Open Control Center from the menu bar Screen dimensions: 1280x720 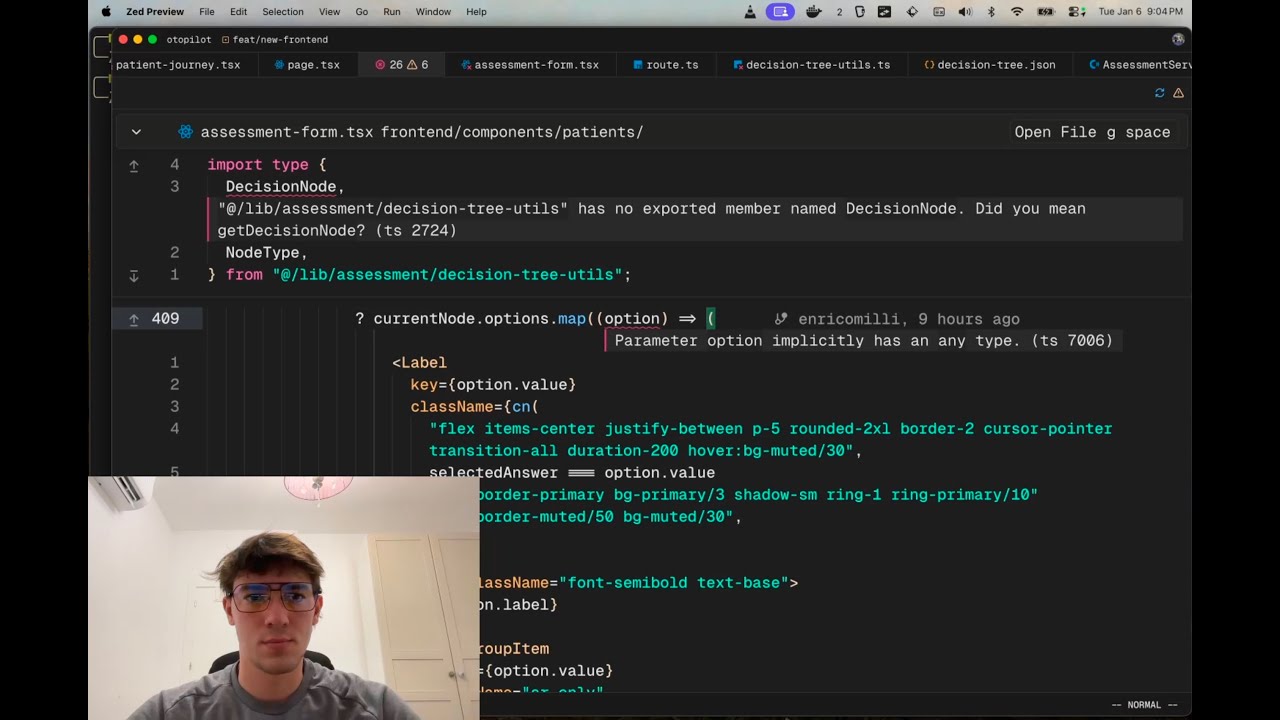coord(1076,12)
